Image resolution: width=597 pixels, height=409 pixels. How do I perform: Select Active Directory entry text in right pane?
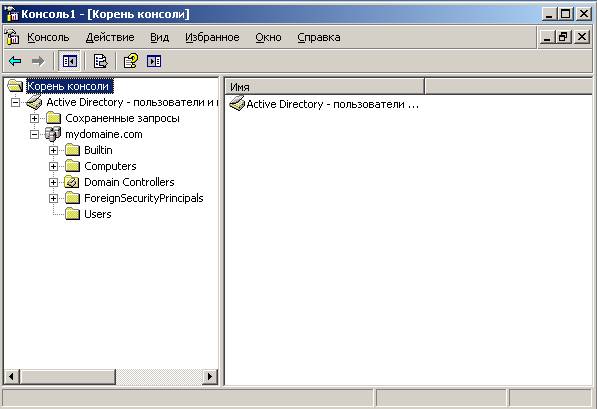pyautogui.click(x=332, y=104)
